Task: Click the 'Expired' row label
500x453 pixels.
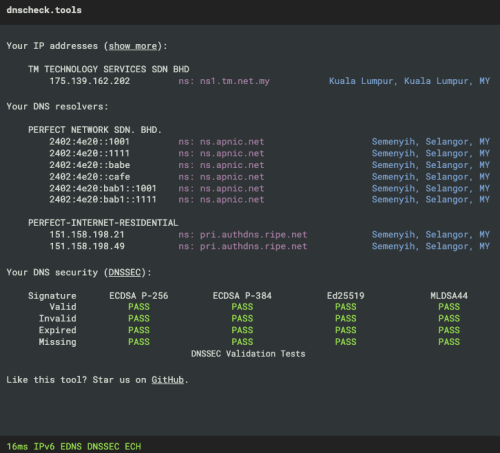Action: point(58,330)
